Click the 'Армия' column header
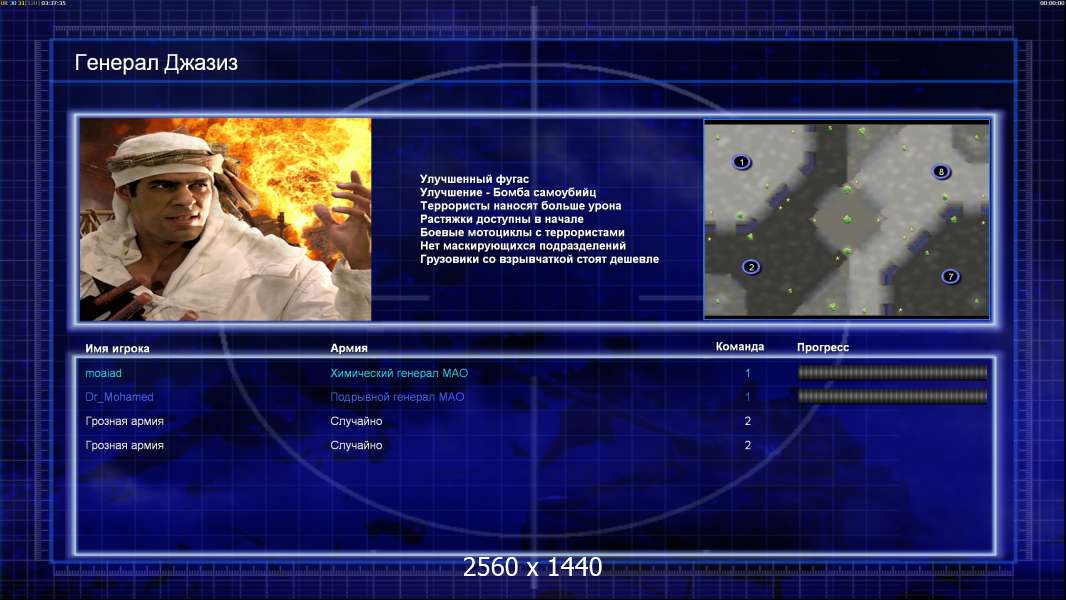This screenshot has width=1066, height=600. pyautogui.click(x=349, y=348)
